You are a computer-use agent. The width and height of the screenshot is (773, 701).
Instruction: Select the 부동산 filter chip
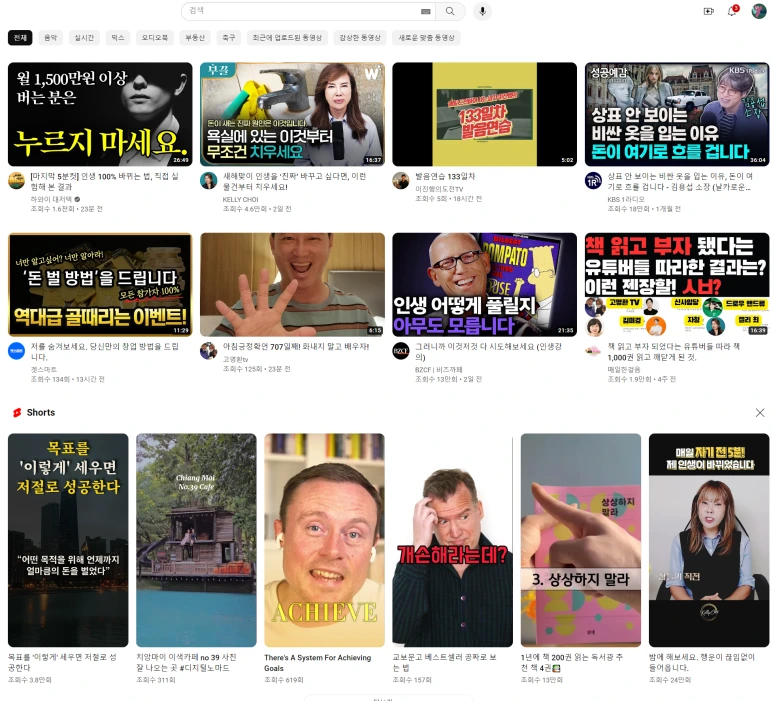tap(195, 37)
